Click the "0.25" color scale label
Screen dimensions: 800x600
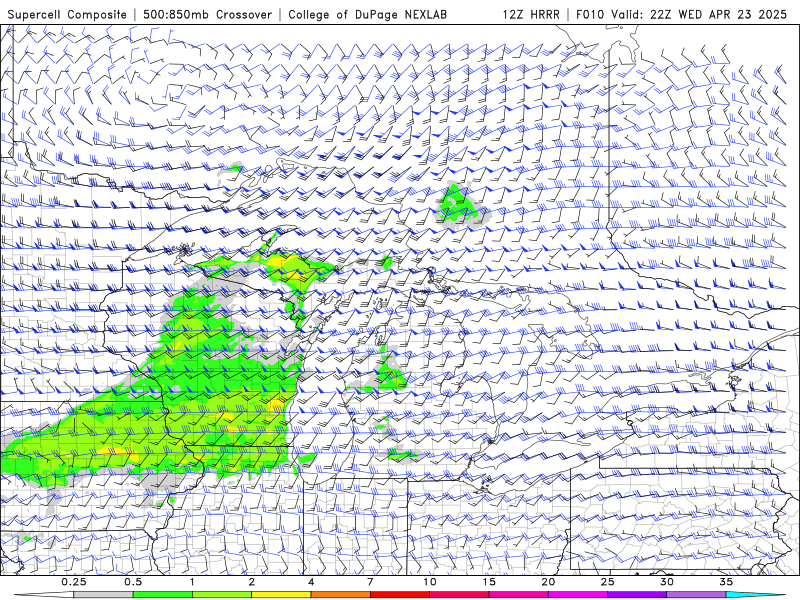tap(73, 582)
